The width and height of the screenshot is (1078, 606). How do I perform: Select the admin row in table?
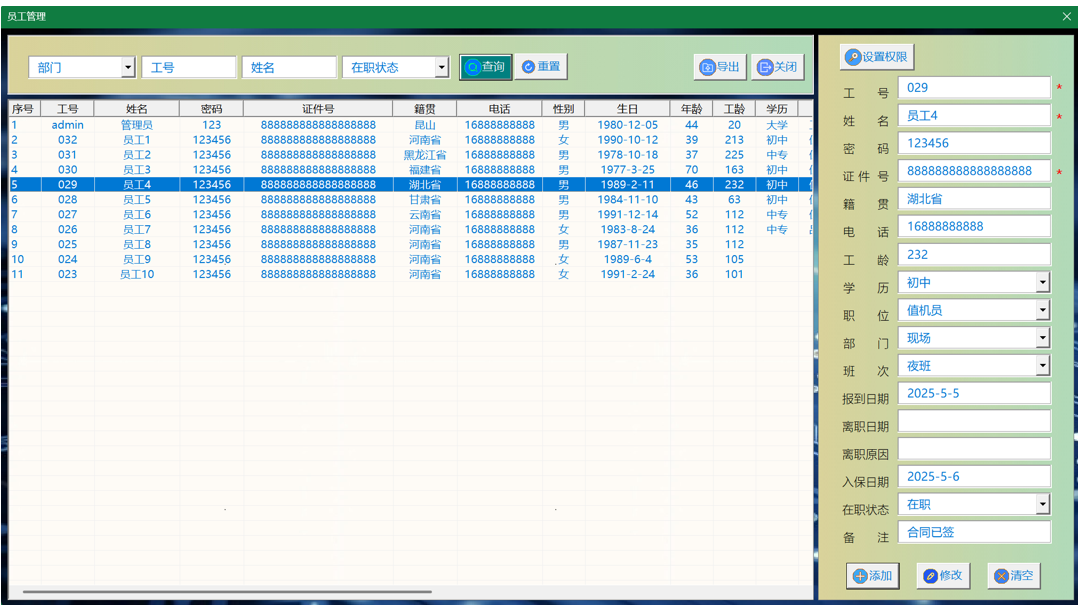(410, 125)
